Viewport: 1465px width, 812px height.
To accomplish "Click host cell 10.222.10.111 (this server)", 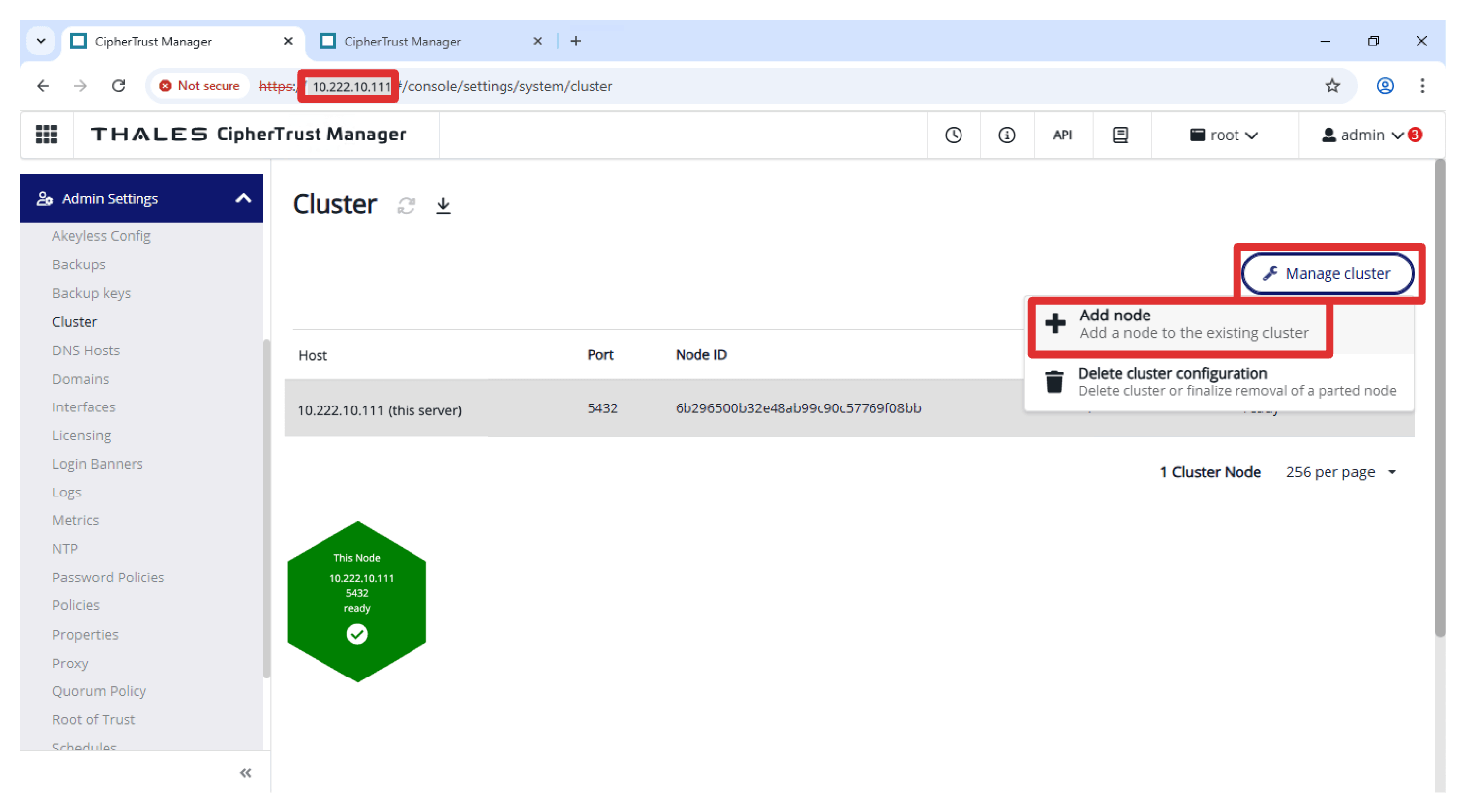I will pyautogui.click(x=380, y=410).
